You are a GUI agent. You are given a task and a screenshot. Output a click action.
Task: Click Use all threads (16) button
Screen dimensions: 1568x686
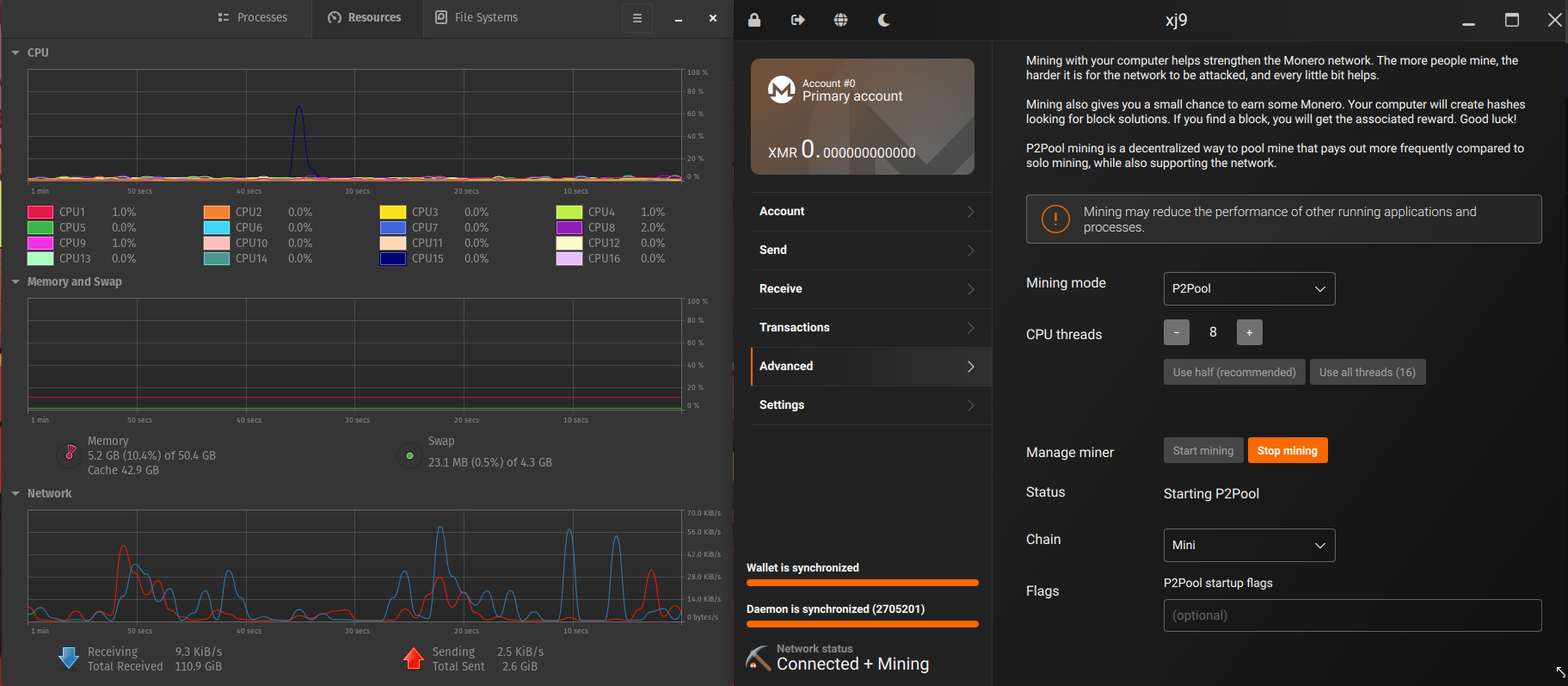(x=1368, y=372)
